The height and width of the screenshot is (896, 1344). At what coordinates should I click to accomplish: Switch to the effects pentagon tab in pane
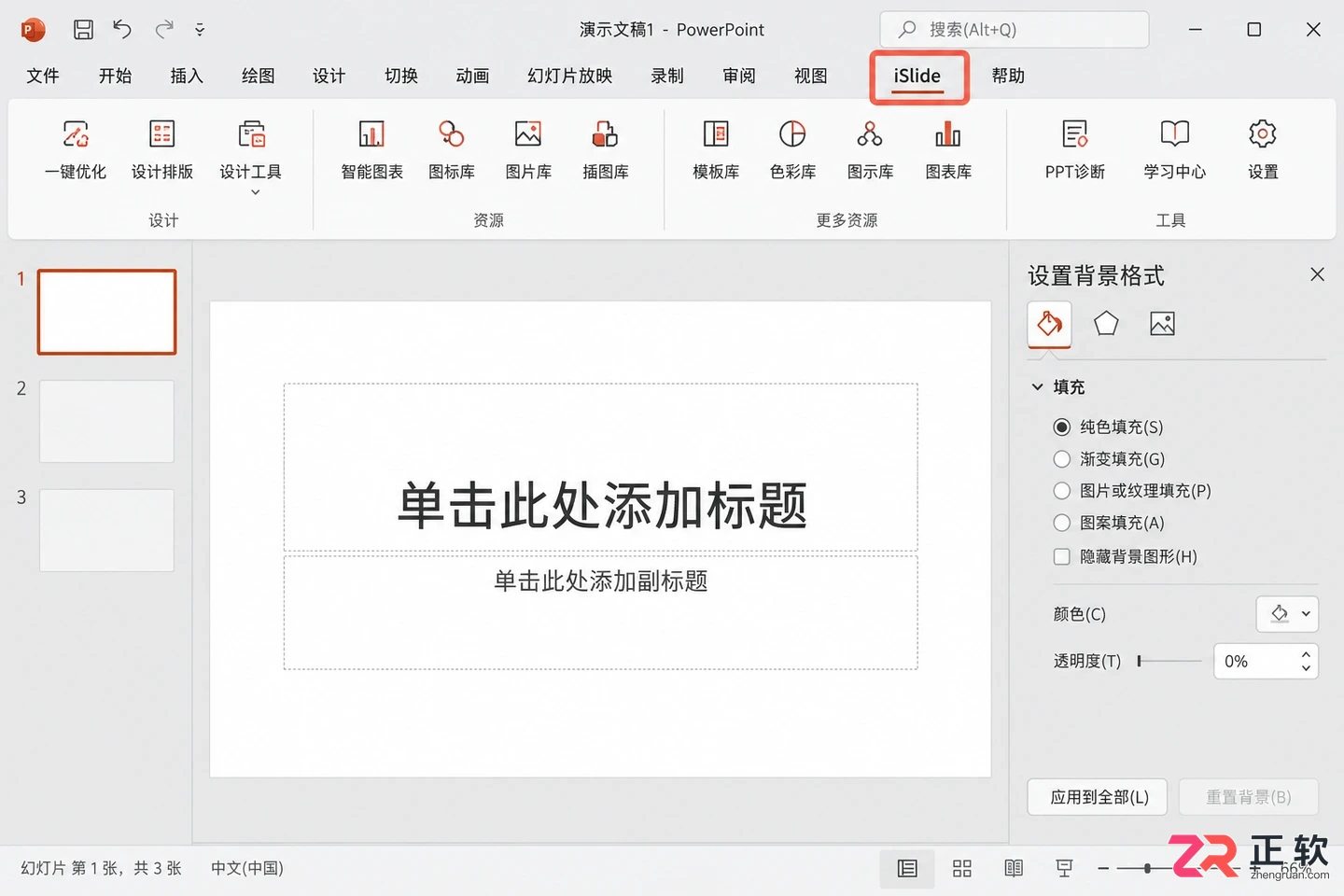[1106, 324]
